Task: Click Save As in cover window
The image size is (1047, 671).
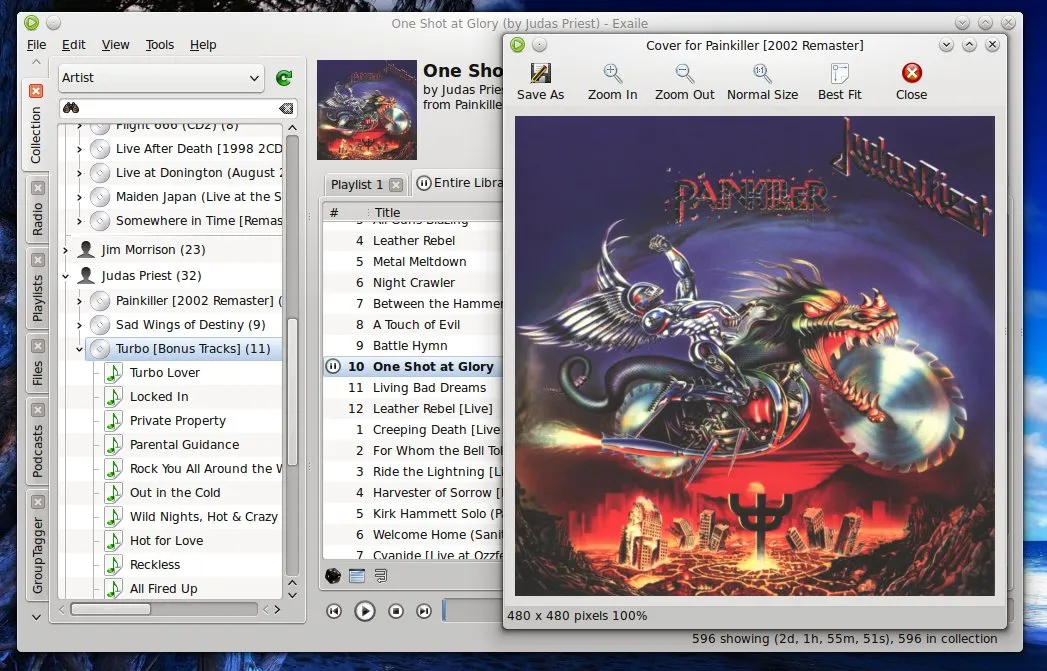Action: (x=540, y=81)
